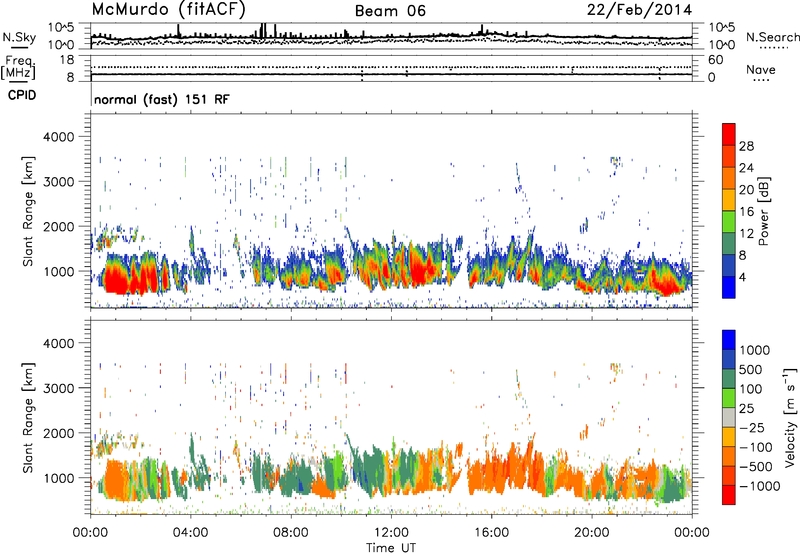Click the '1000' tick on velocity colorbar
The height and width of the screenshot is (554, 800).
755,350
